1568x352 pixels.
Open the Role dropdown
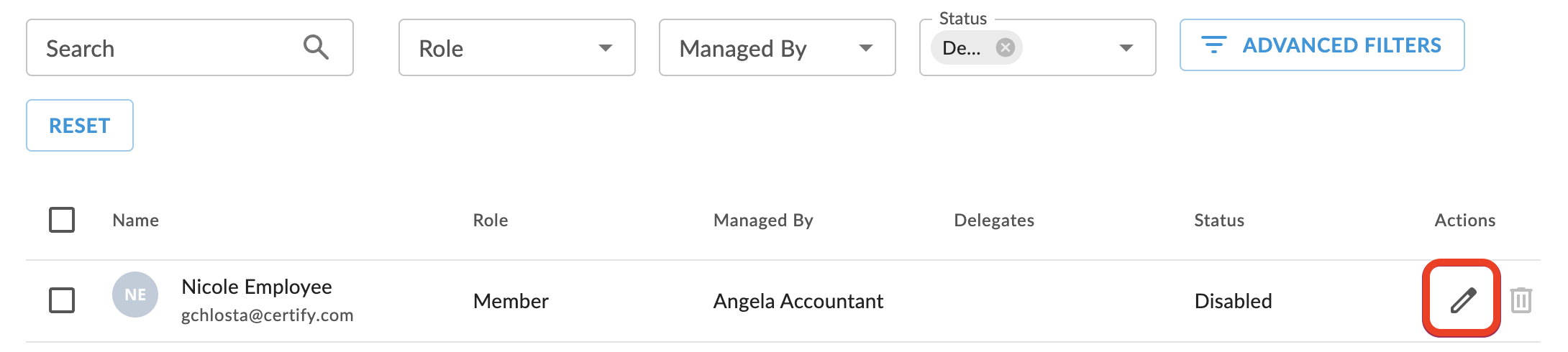[x=517, y=47]
